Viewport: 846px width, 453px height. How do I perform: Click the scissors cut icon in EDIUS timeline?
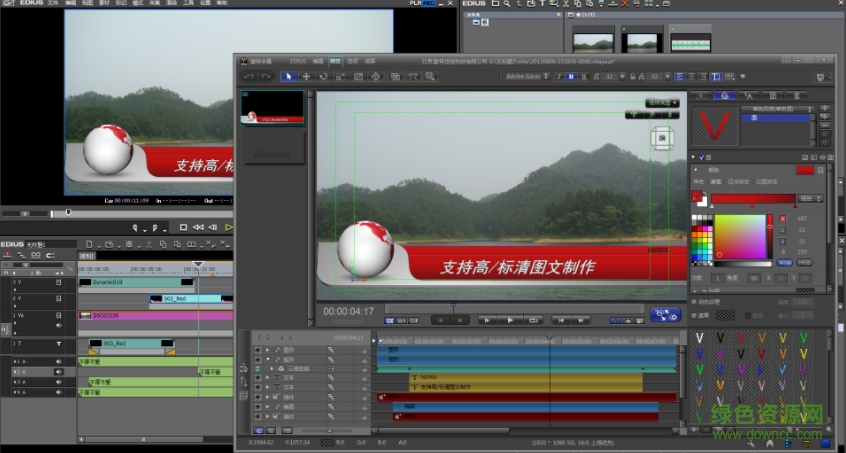tap(146, 244)
